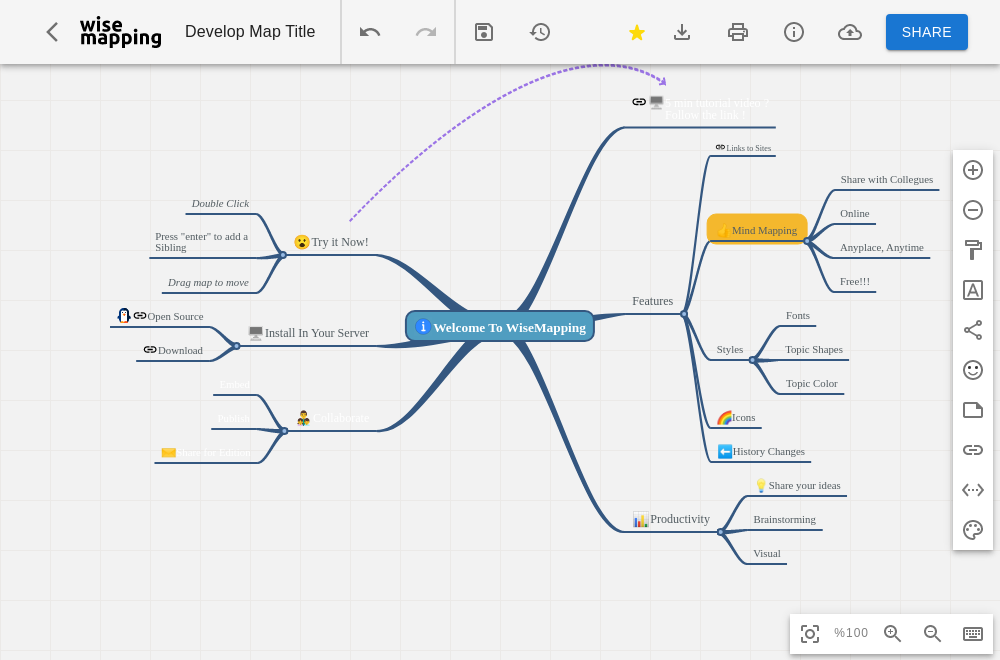Print the mind map

pos(738,32)
